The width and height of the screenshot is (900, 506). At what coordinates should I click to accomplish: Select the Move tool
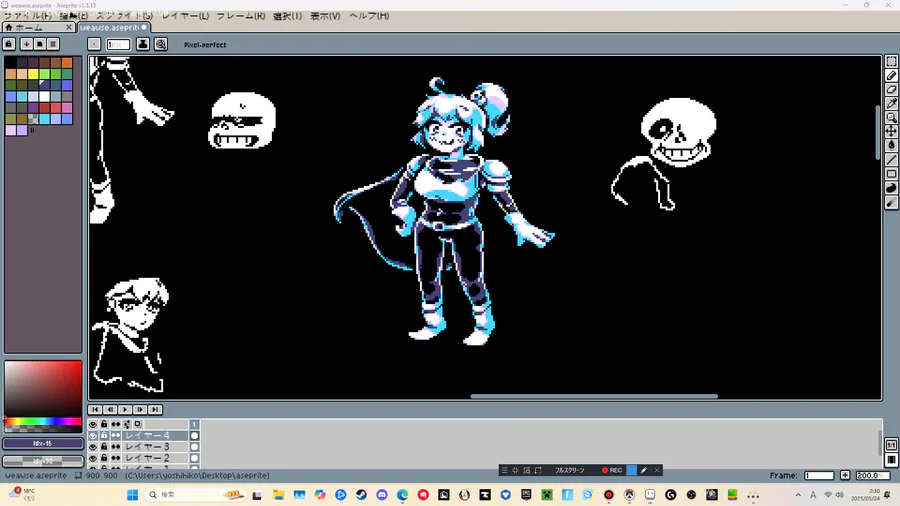891,131
